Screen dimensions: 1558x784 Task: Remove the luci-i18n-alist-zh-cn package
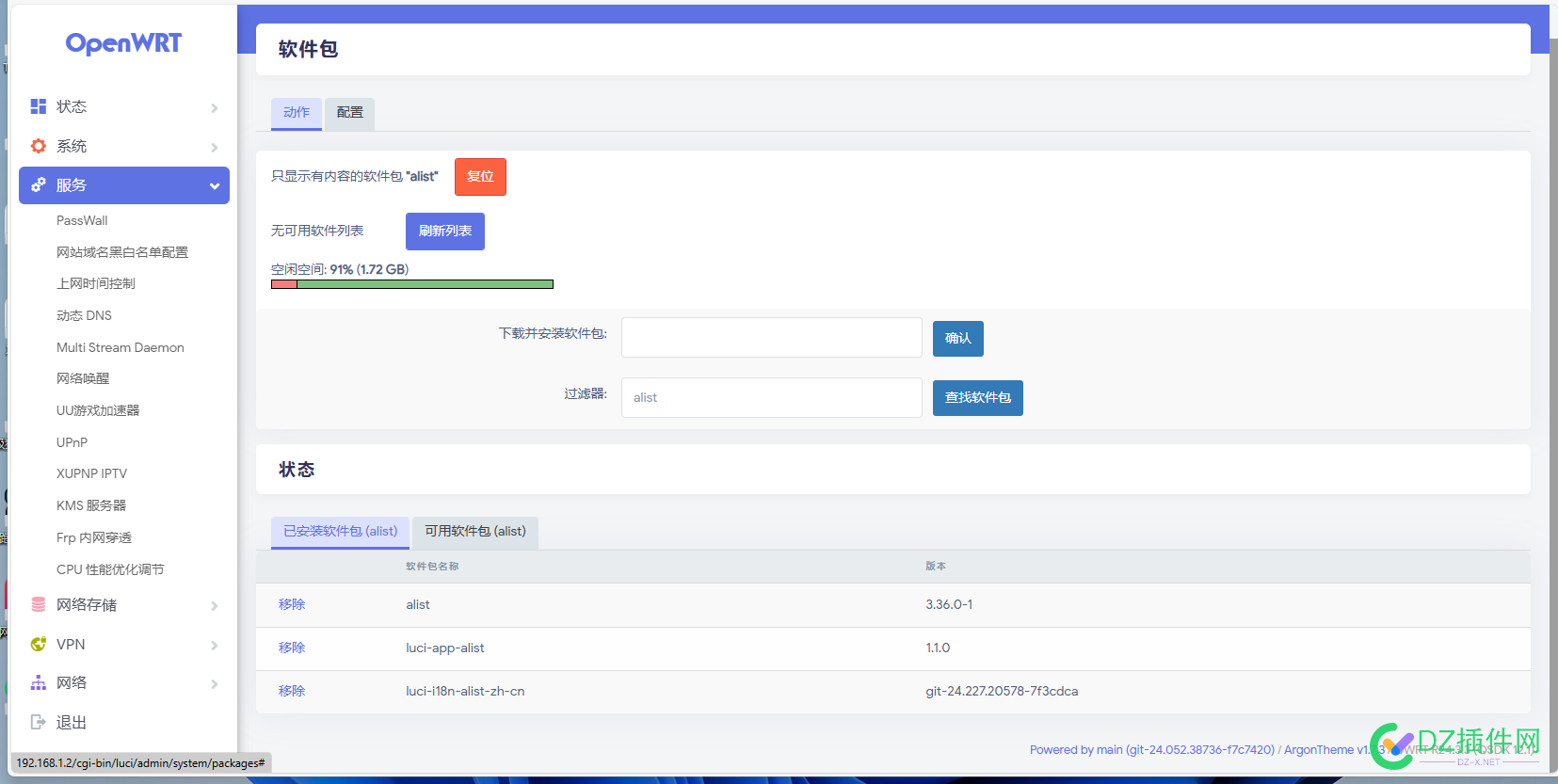click(x=292, y=691)
